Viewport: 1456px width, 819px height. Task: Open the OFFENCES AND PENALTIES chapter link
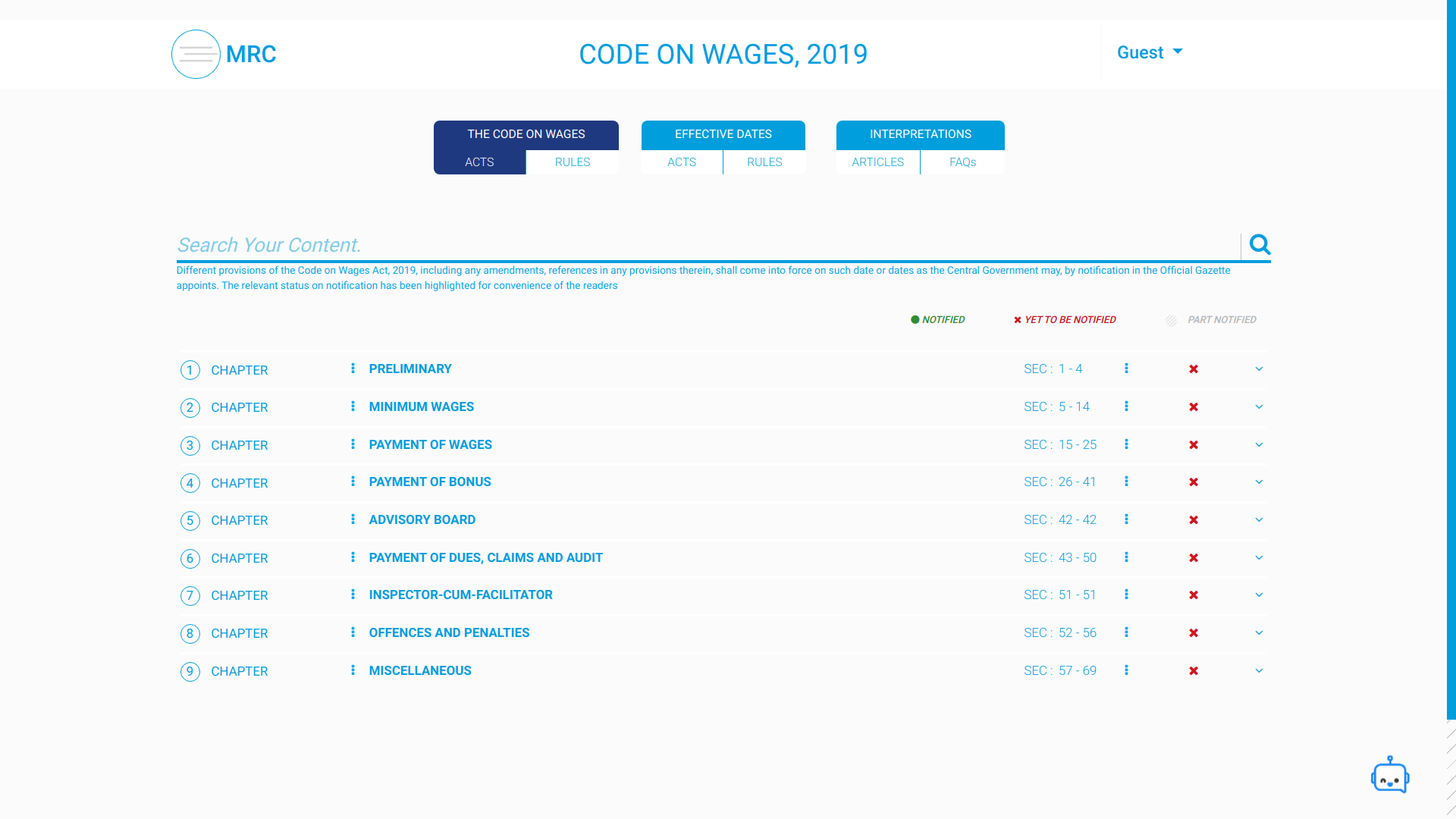[x=450, y=632]
